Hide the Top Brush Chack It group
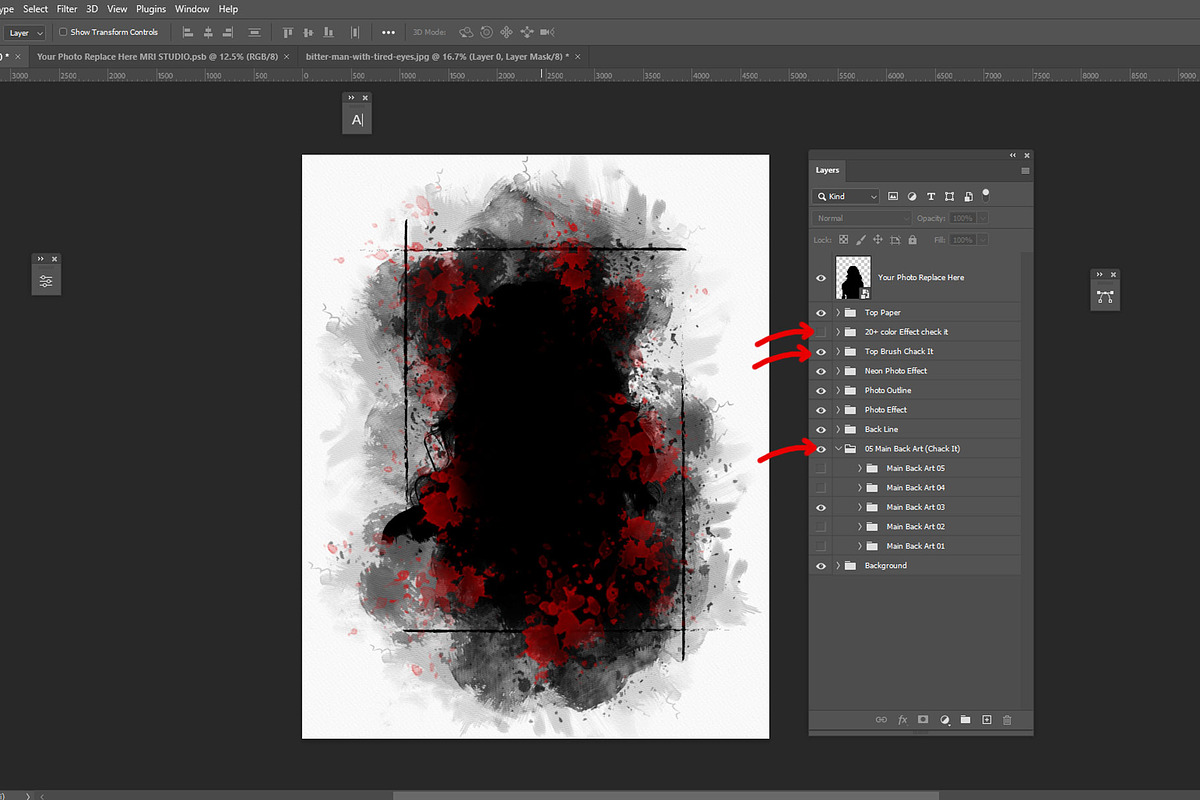The height and width of the screenshot is (800, 1200). [821, 351]
